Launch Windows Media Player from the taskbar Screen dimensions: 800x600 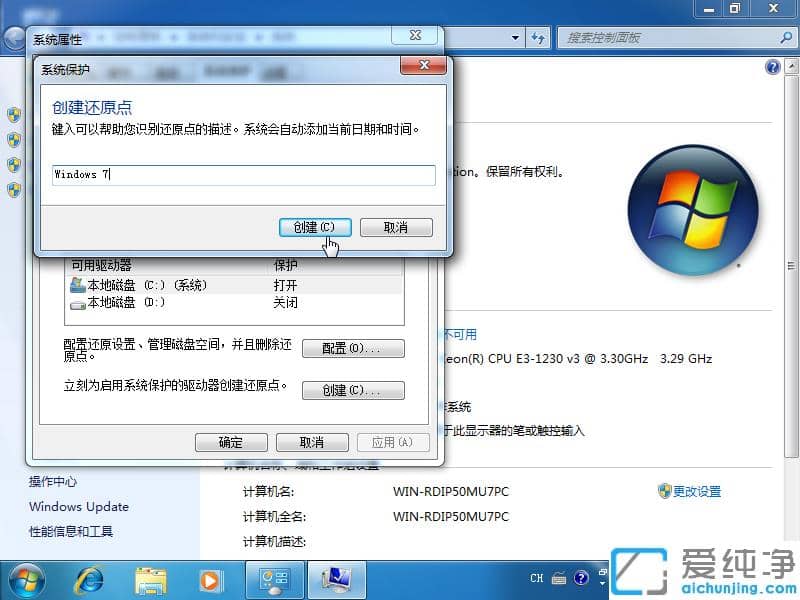(x=210, y=580)
